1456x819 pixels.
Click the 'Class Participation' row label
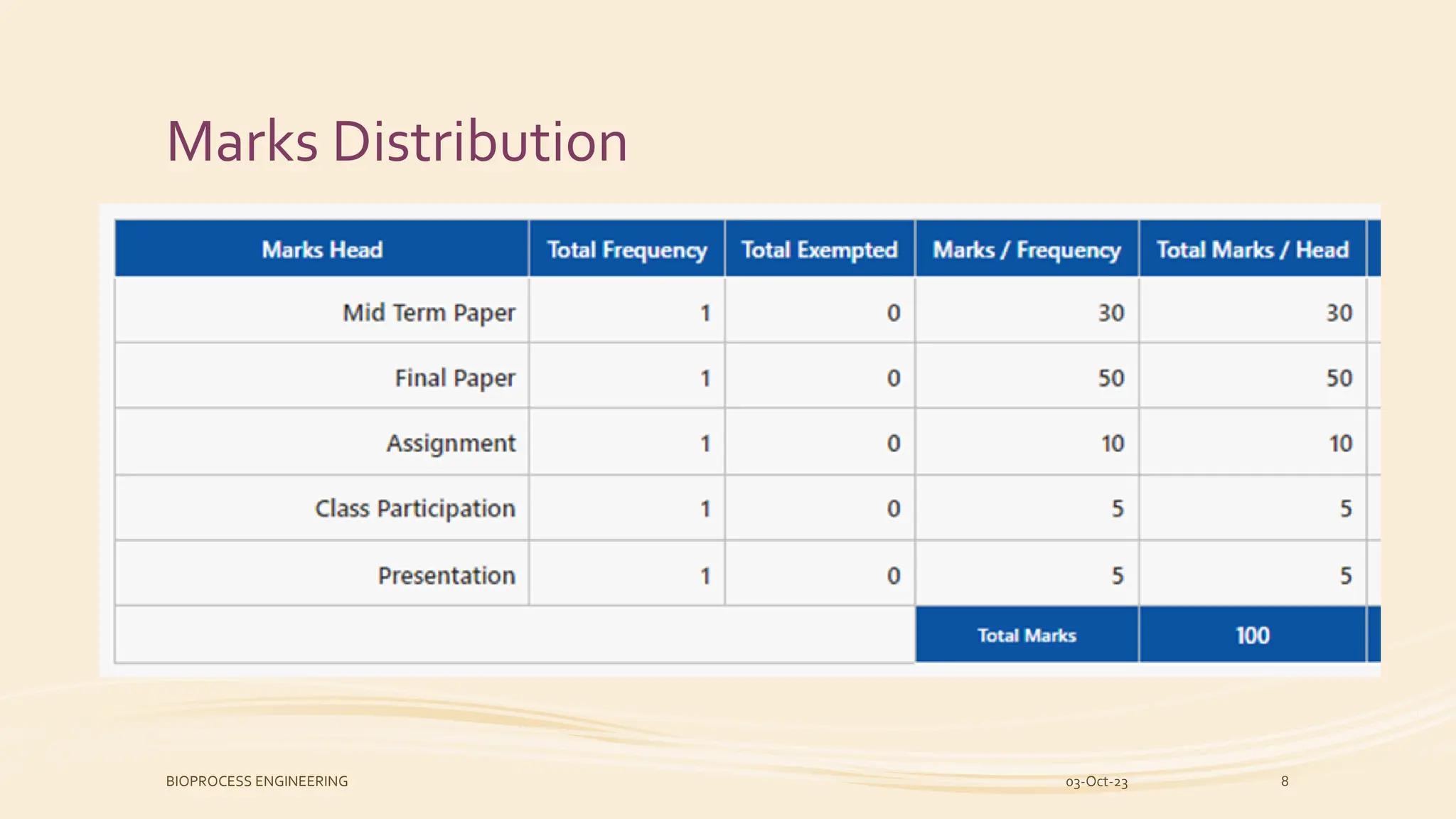pos(415,509)
